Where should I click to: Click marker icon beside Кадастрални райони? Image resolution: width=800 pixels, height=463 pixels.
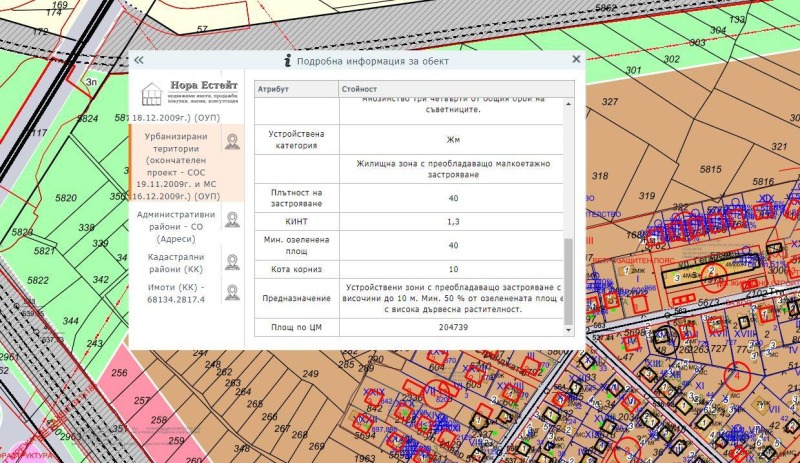[x=232, y=263]
